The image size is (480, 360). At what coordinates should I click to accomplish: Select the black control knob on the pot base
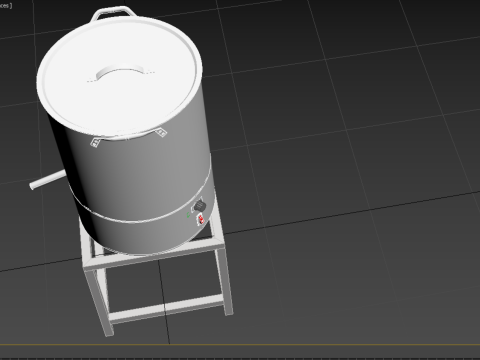(x=199, y=205)
